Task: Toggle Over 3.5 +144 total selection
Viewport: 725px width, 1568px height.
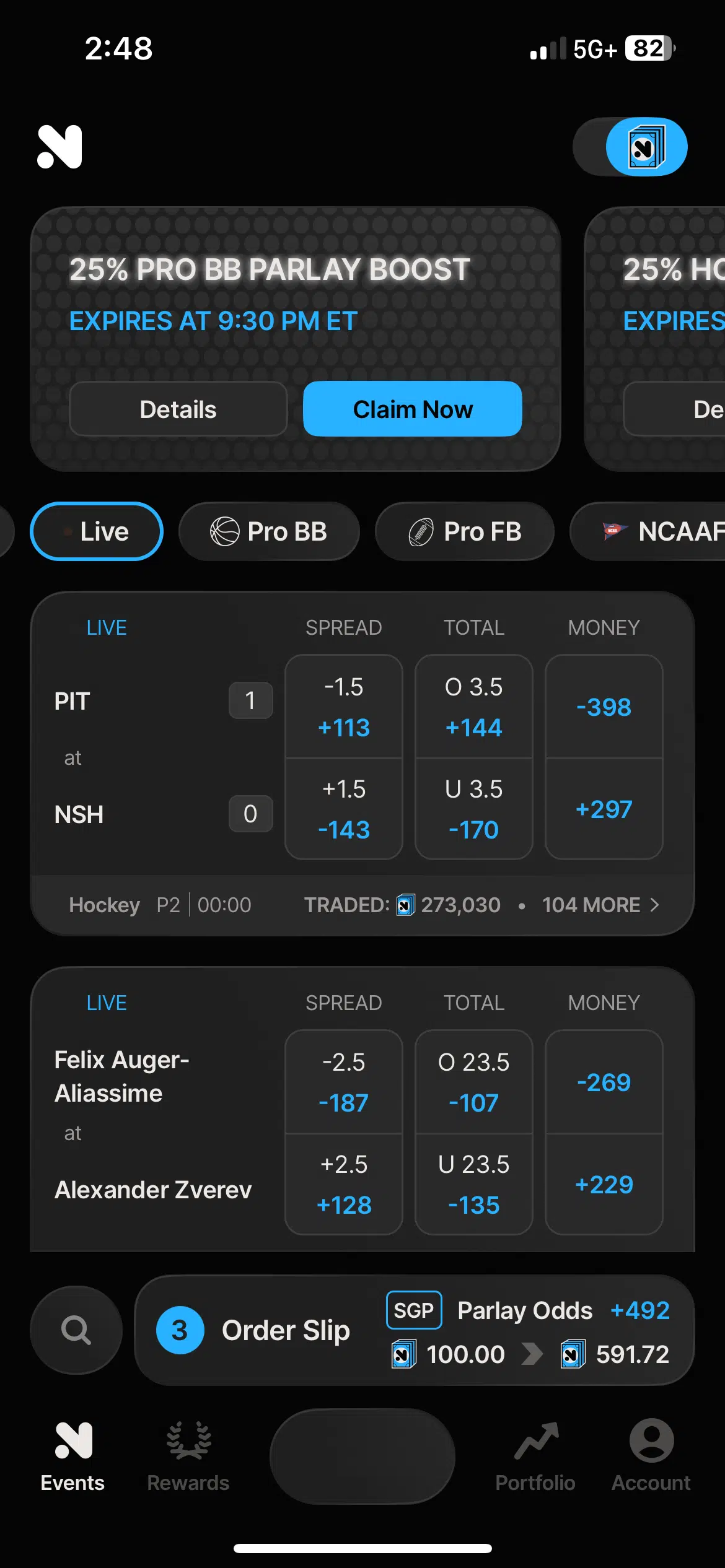Action: pyautogui.click(x=473, y=707)
